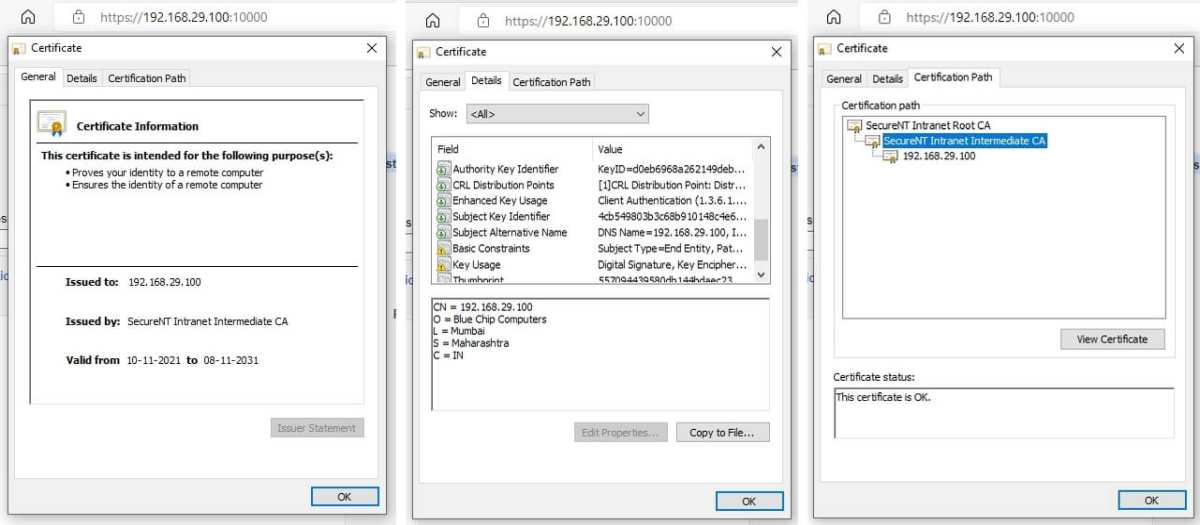1200x525 pixels.
Task: Click the Value column header
Action: pos(673,149)
